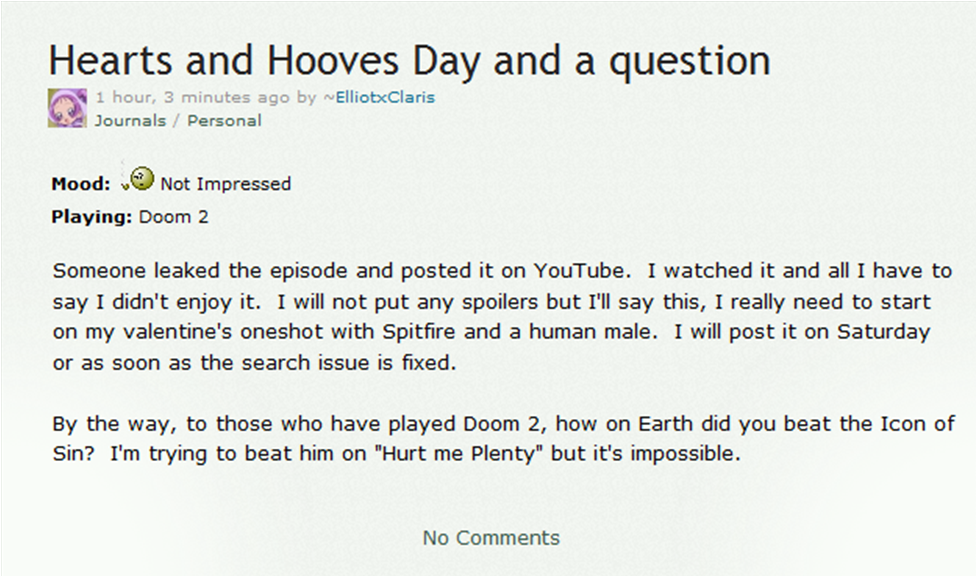Open the No Comments link
Image resolution: width=977 pixels, height=577 pixels.
tap(491, 538)
